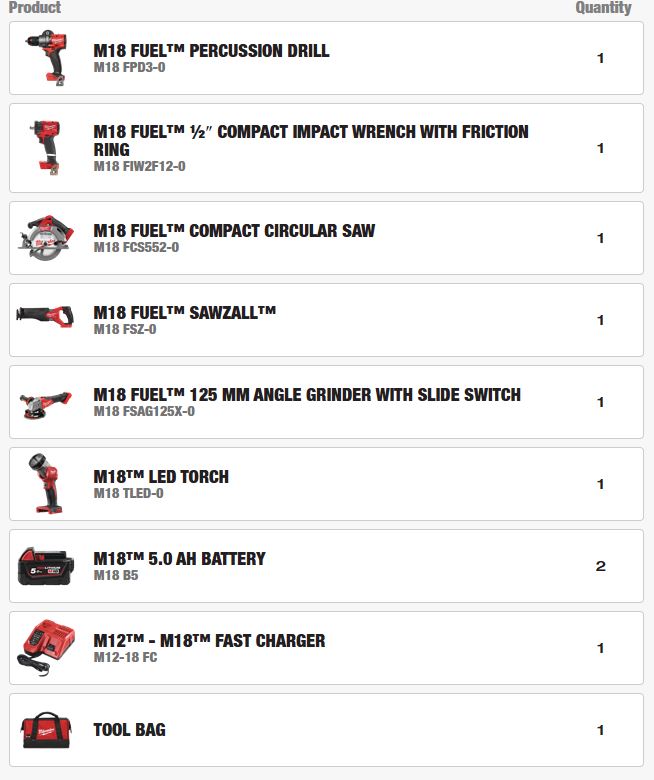Click the fast charger product image

[x=45, y=648]
